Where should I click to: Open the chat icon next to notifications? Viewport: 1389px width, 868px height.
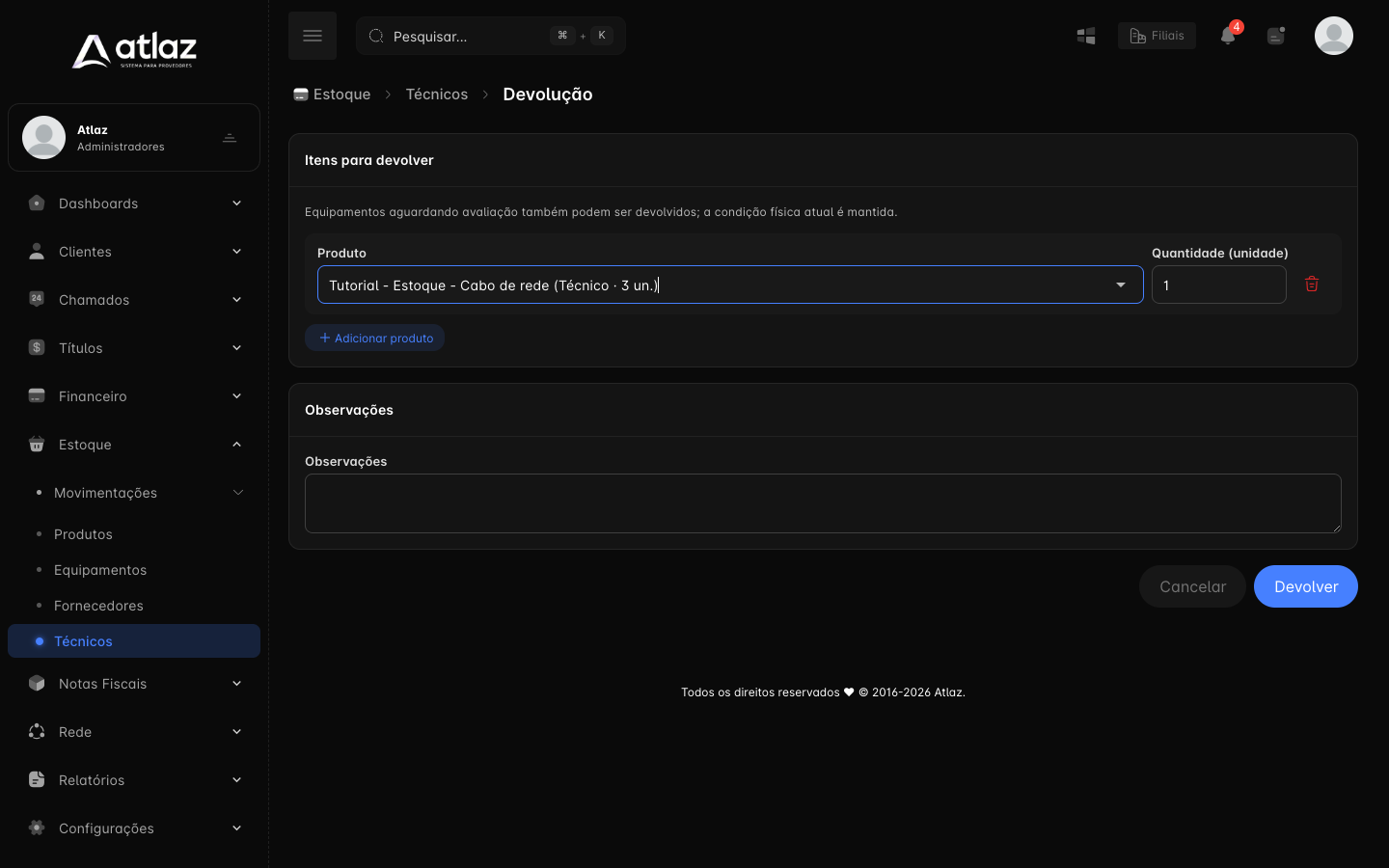[x=1276, y=36]
